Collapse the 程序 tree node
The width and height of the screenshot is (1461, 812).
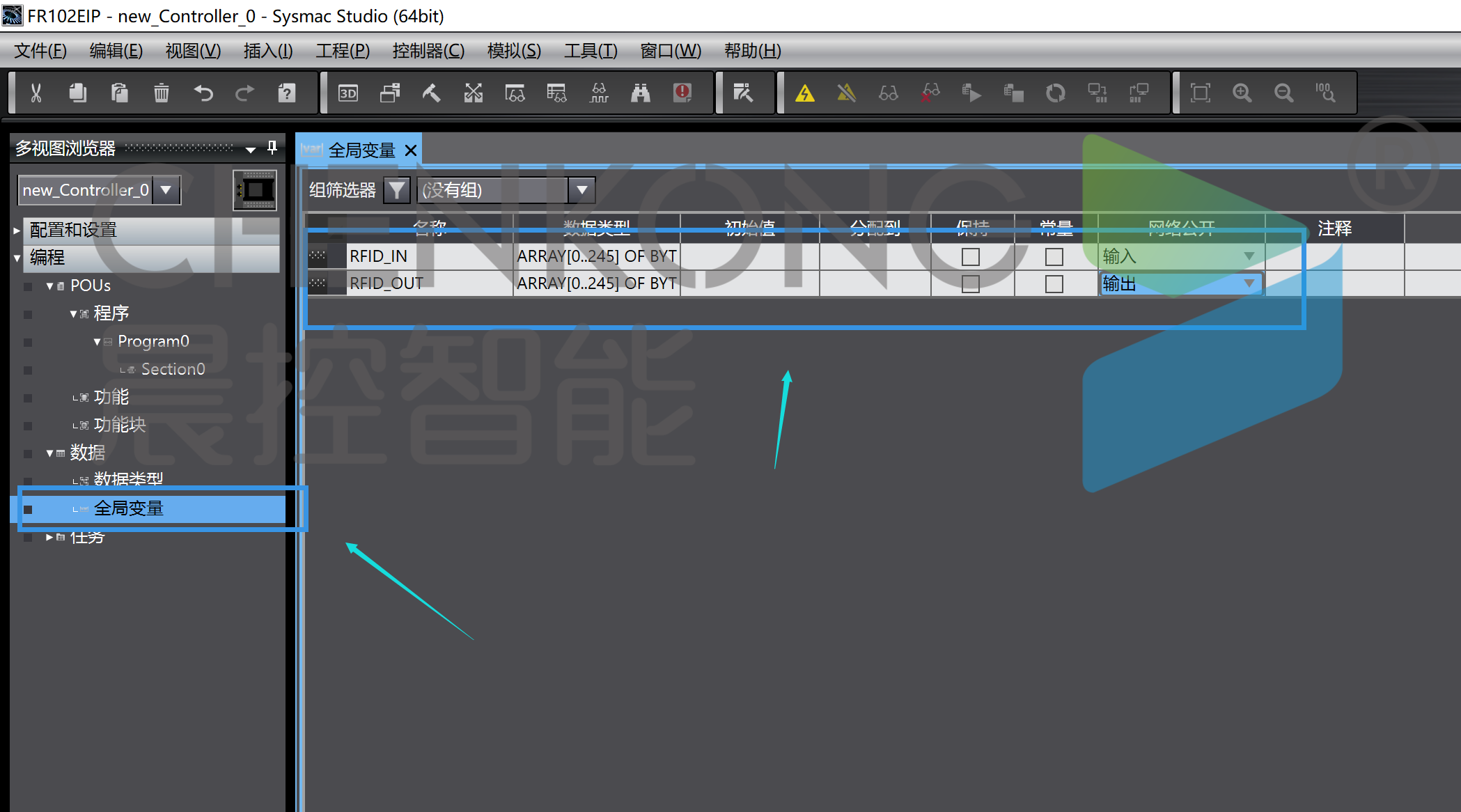pos(73,314)
